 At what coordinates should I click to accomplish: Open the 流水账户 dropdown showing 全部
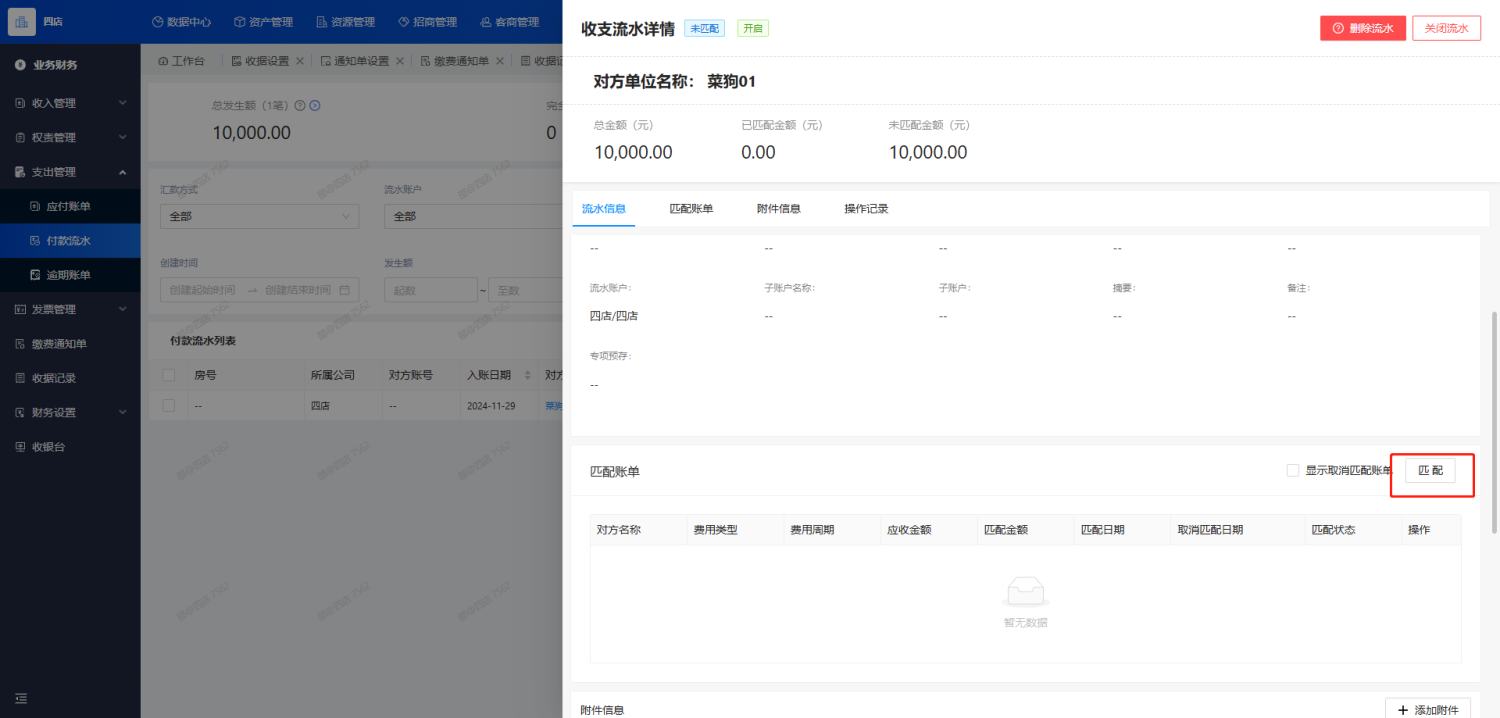tap(473, 216)
